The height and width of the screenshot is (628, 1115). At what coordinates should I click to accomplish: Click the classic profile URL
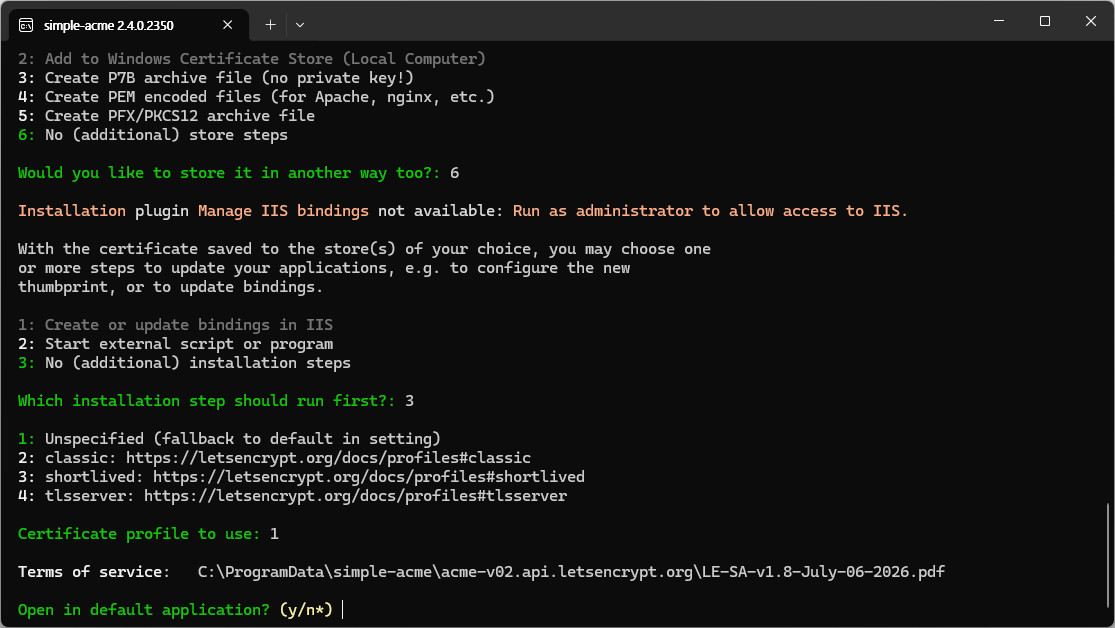click(328, 458)
